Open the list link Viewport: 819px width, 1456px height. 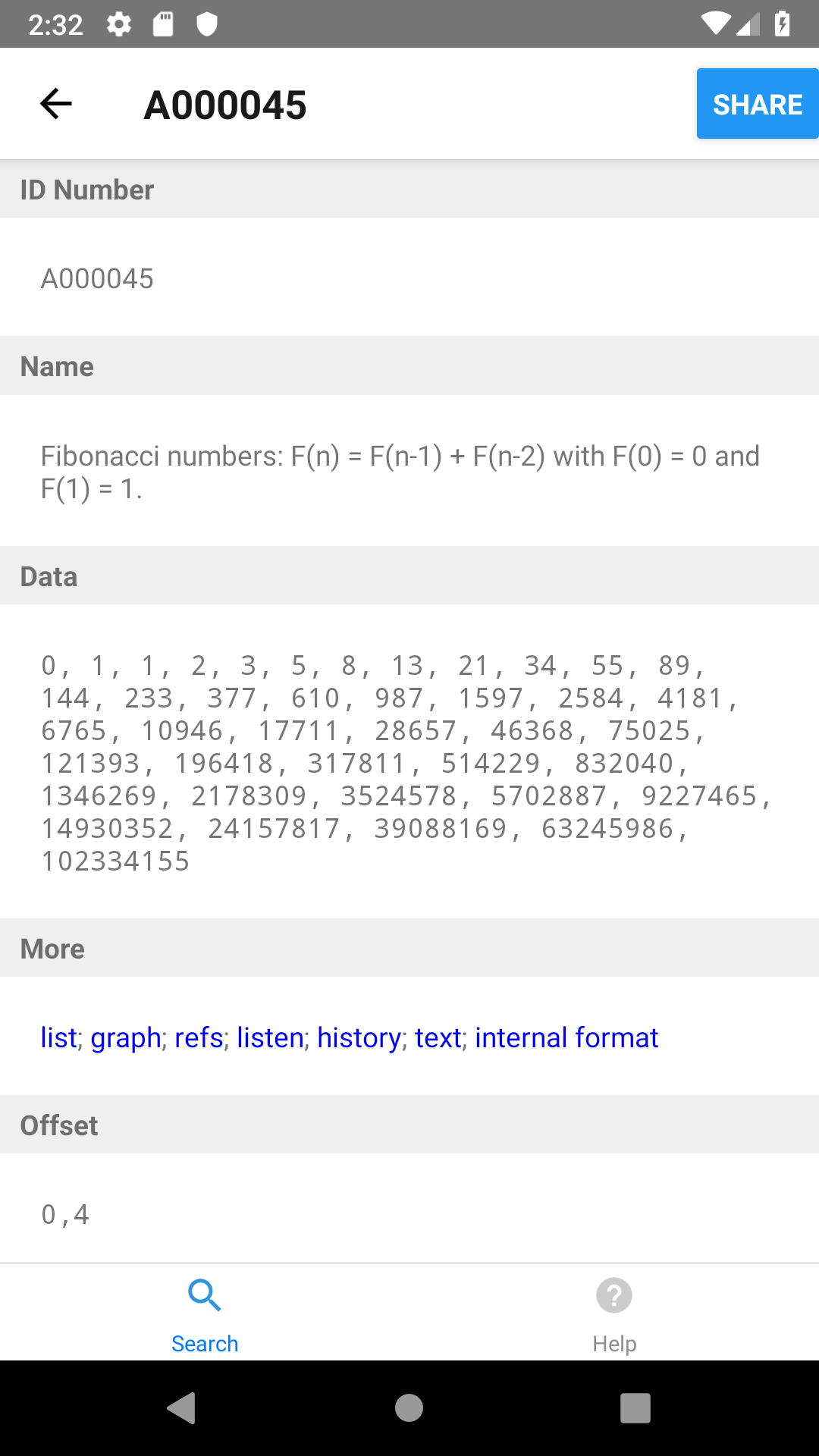(59, 1037)
